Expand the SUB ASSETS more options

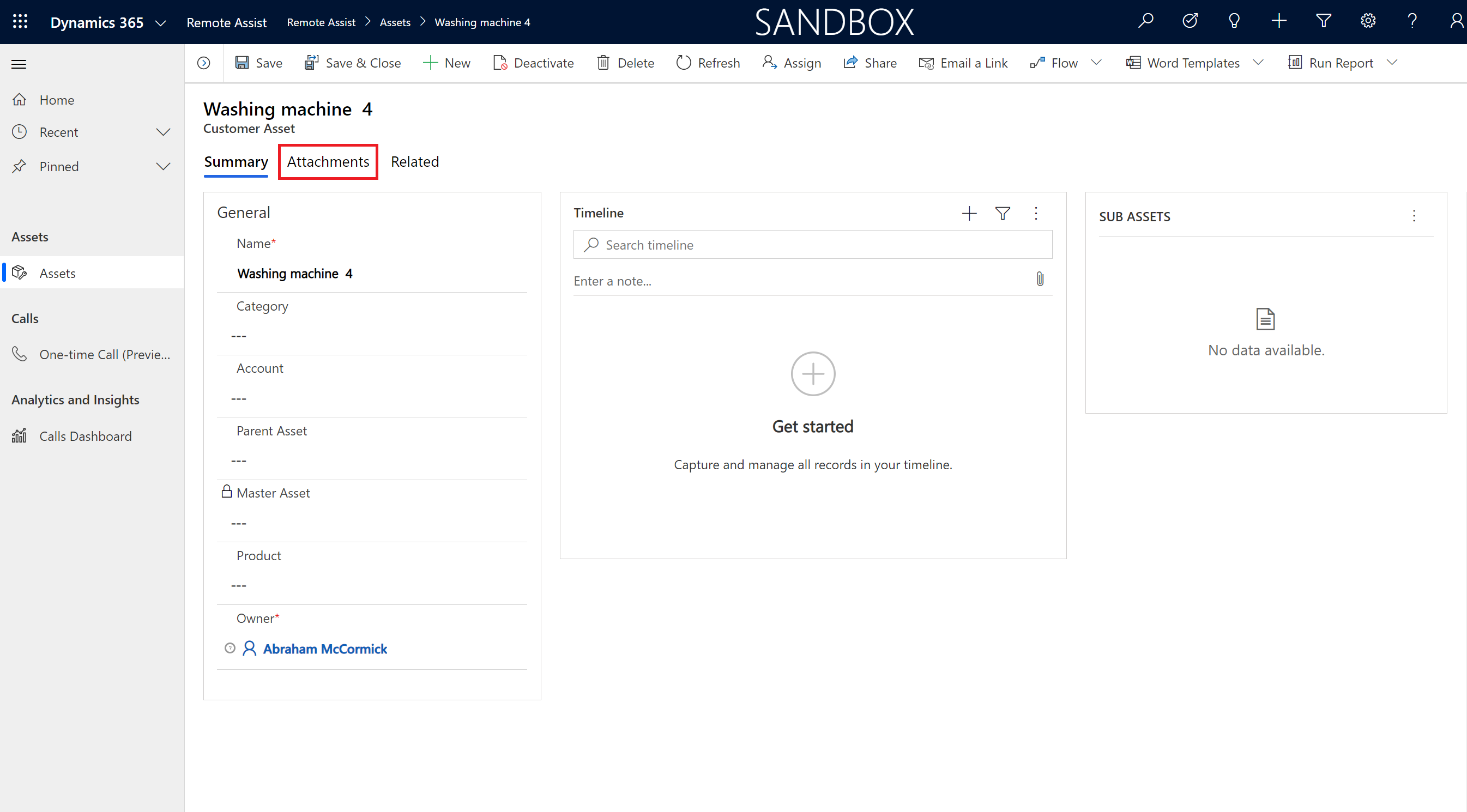click(1415, 215)
